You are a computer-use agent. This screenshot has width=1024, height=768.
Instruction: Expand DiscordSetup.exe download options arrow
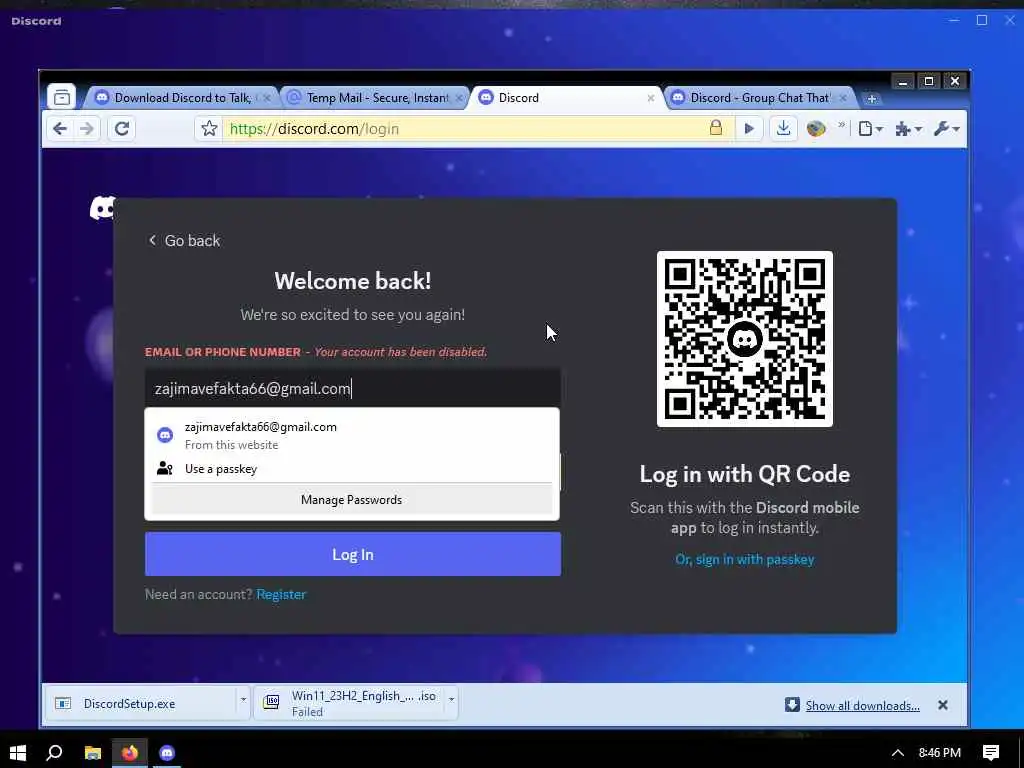click(x=243, y=699)
